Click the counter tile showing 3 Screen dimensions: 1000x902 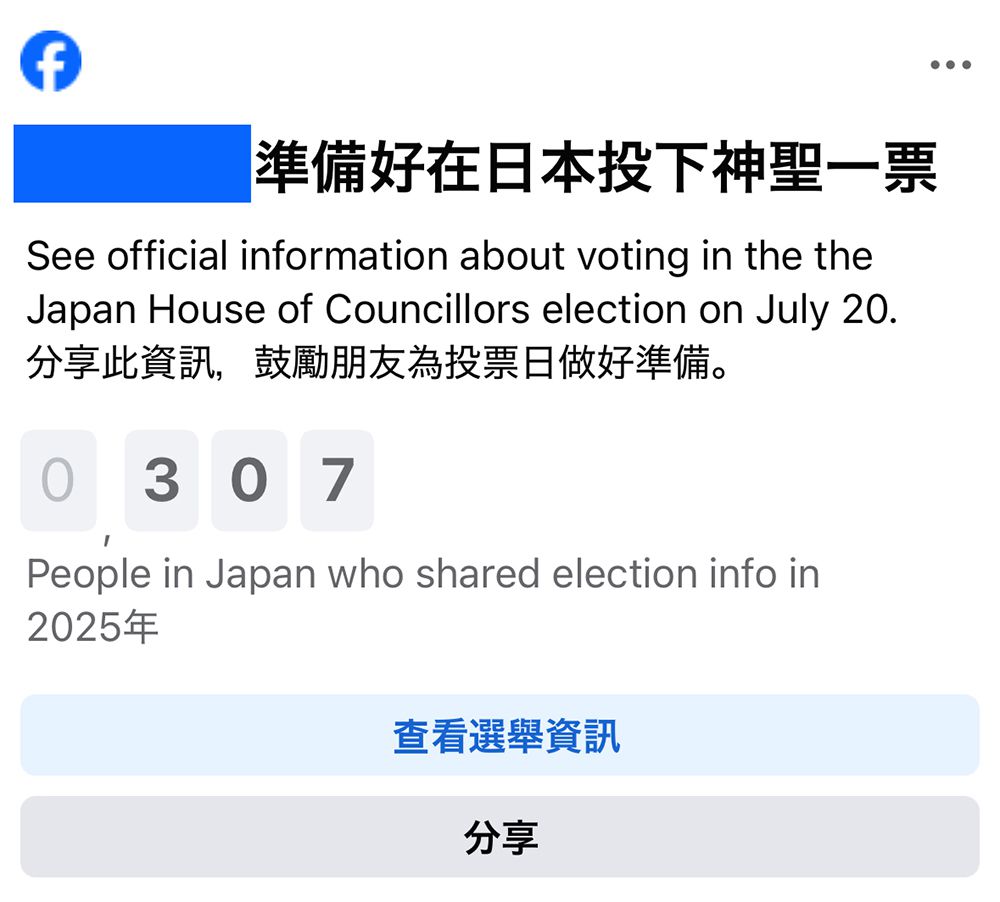(x=162, y=480)
